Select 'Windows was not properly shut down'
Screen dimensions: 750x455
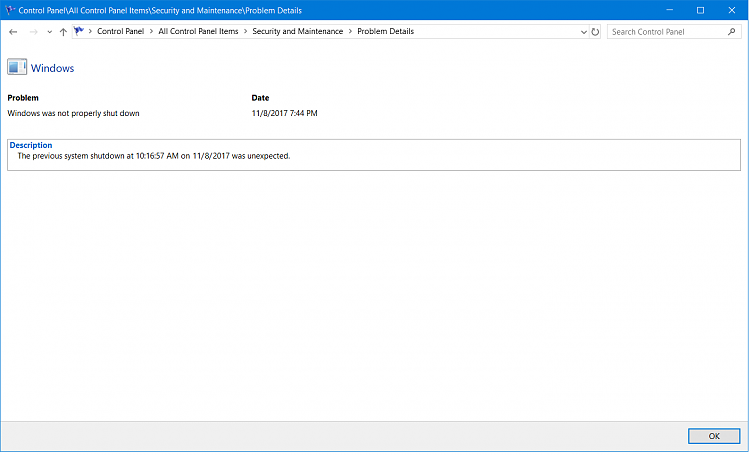[73, 113]
